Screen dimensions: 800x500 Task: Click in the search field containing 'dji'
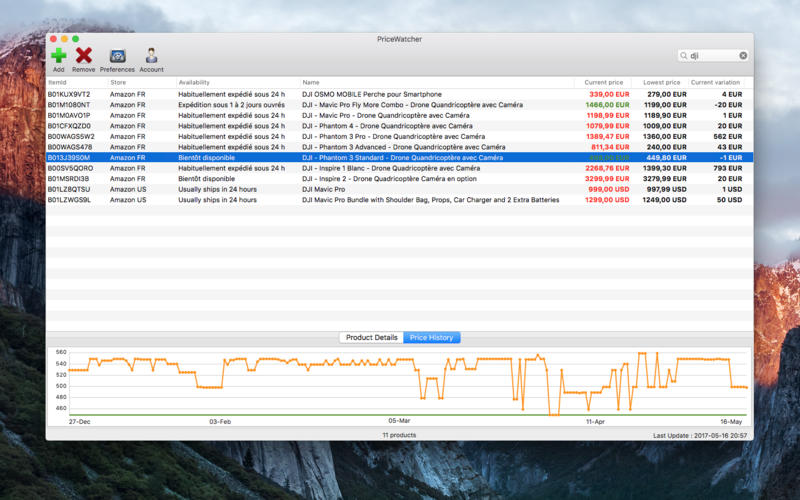pos(713,56)
